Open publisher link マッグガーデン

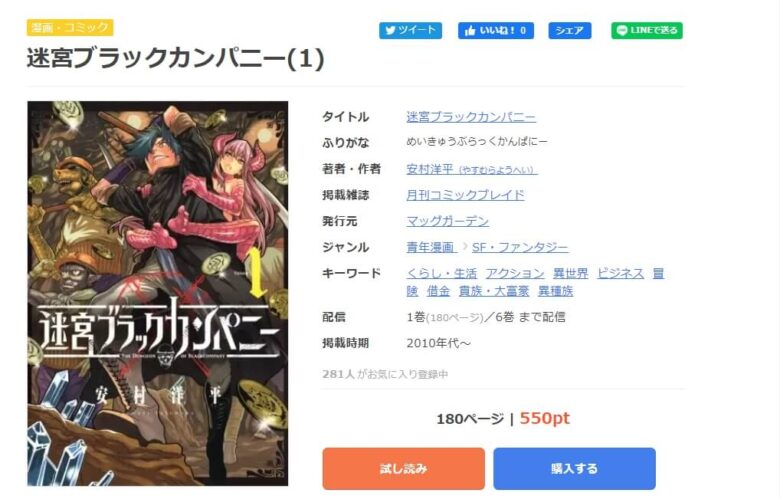[x=448, y=221]
